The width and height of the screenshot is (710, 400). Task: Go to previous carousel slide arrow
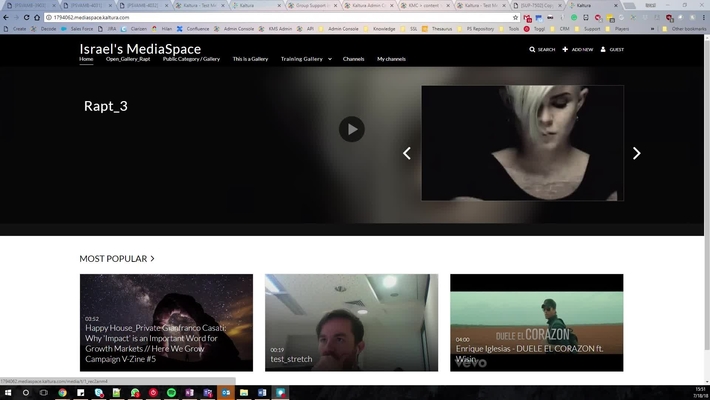[407, 153]
